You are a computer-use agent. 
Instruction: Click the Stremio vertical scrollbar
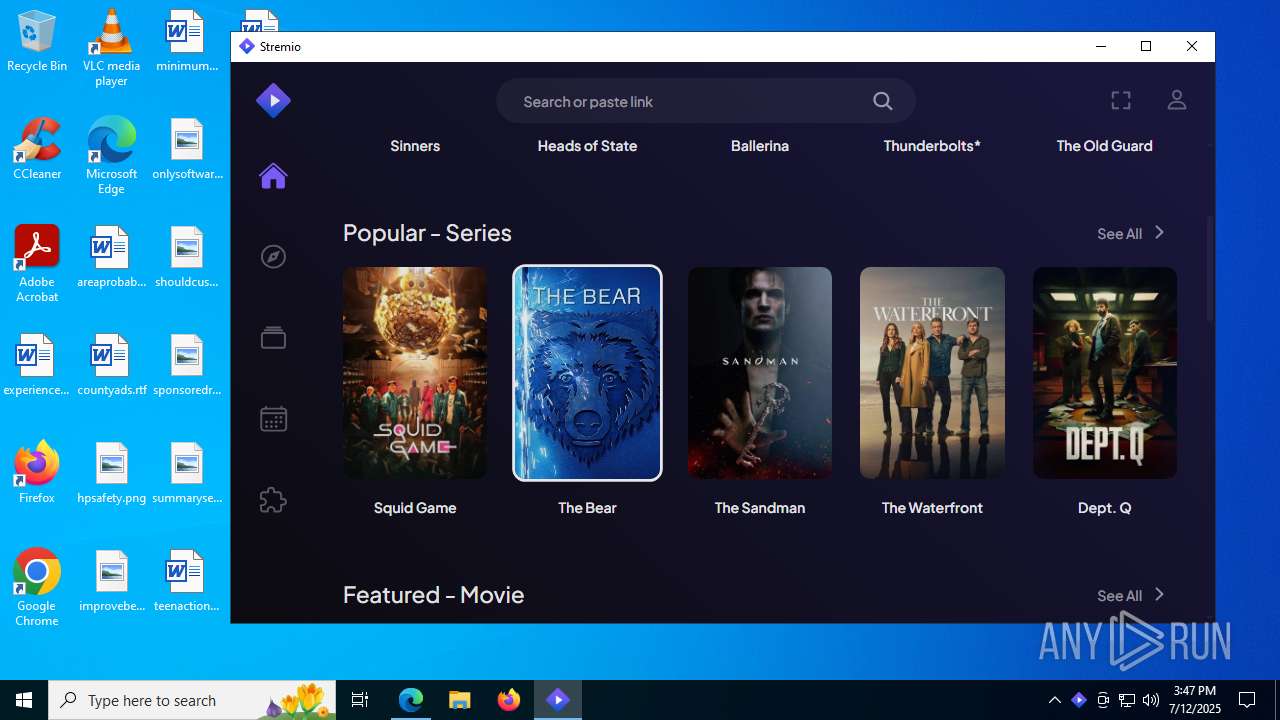(1210, 268)
